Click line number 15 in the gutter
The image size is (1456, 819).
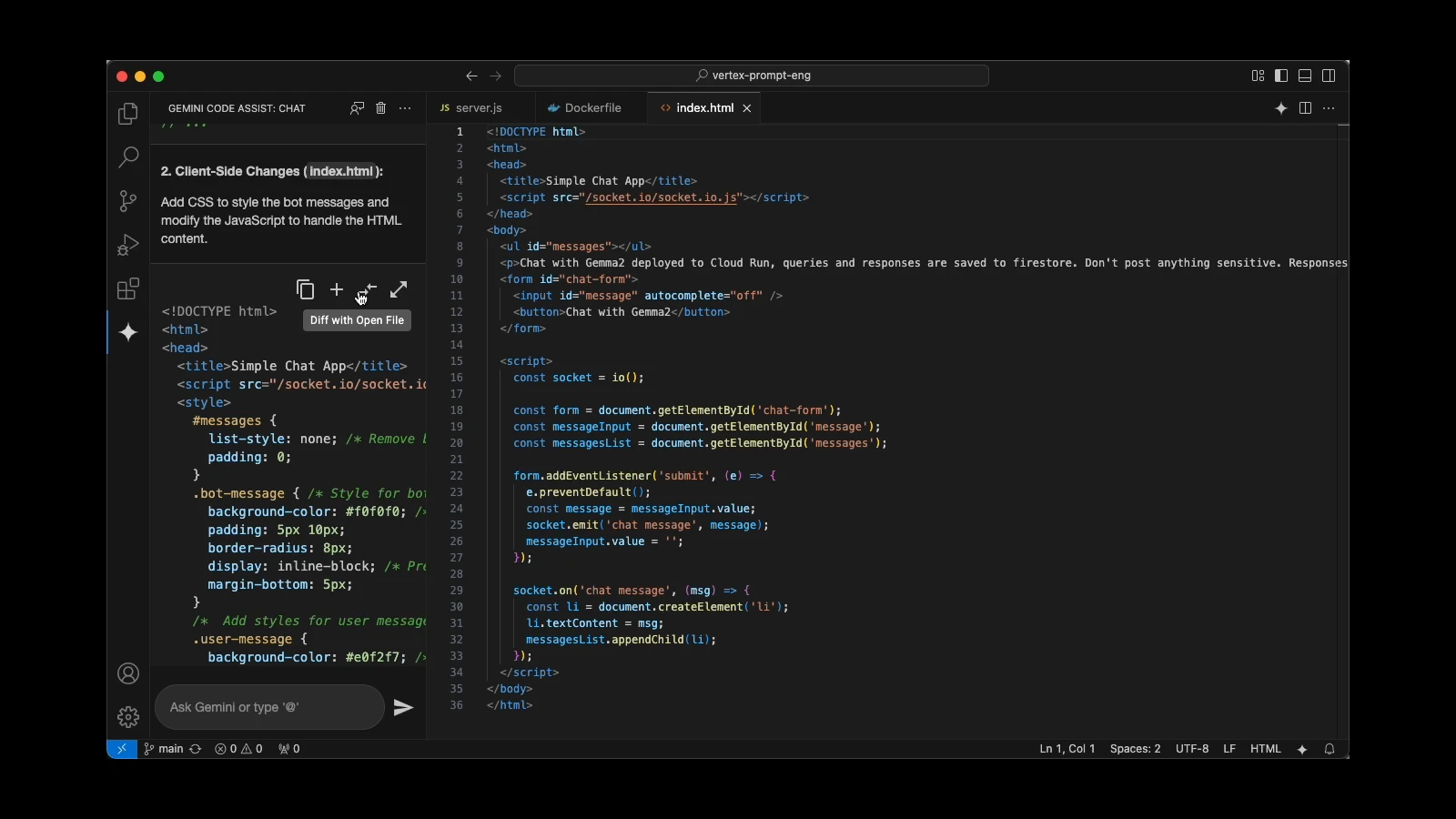point(457,361)
